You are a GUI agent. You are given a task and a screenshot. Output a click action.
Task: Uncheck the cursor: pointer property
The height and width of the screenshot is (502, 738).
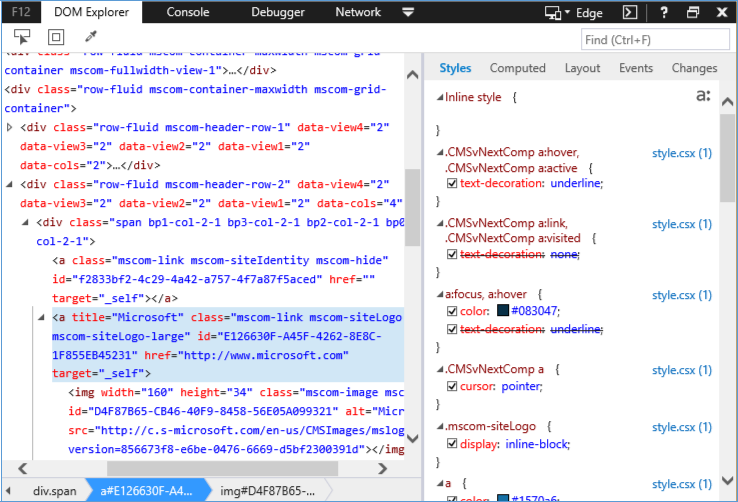tap(452, 386)
